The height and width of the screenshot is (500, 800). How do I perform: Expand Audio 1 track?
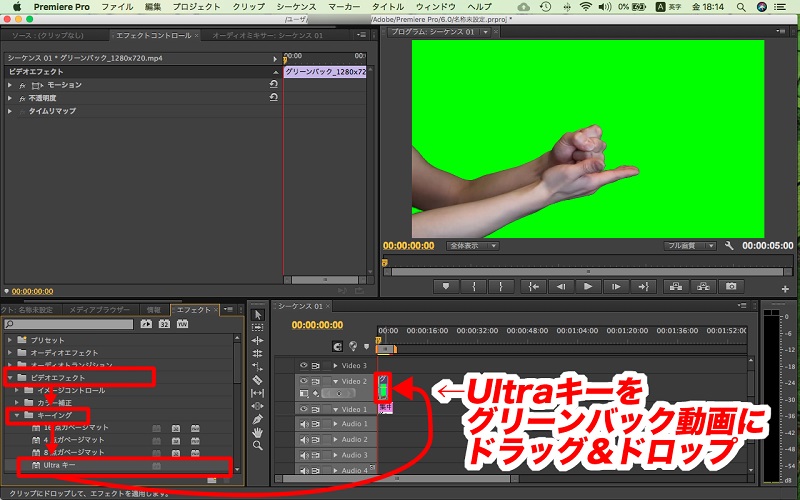point(336,424)
